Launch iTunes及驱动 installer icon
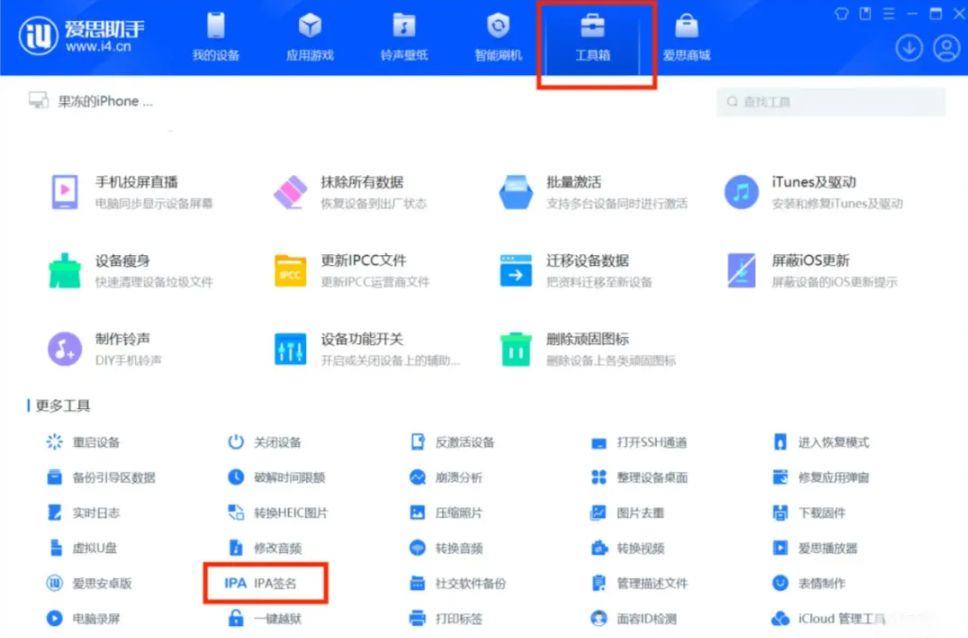The image size is (968, 638). (741, 190)
